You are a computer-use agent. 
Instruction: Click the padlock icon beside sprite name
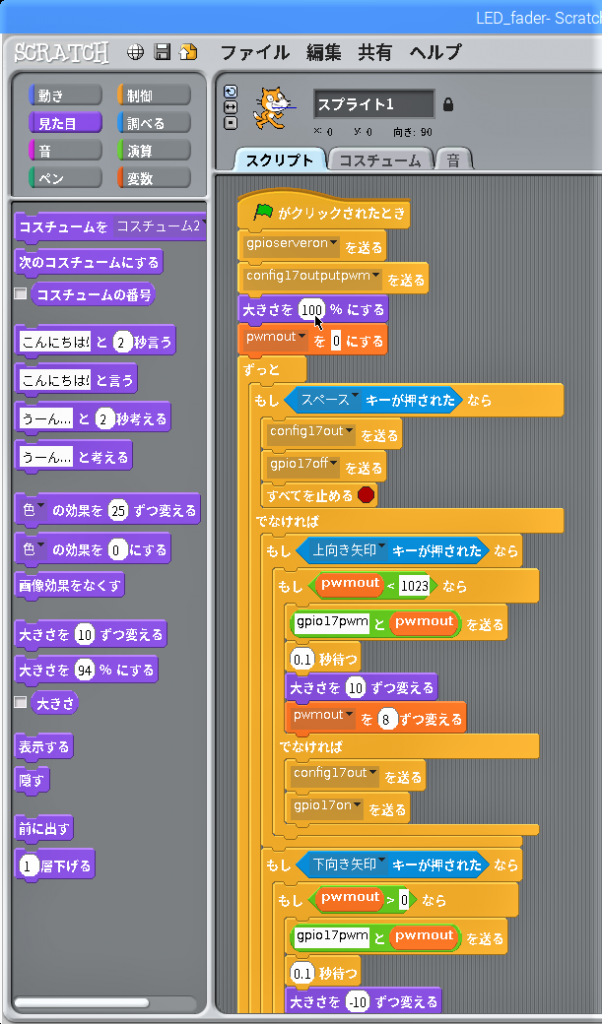point(448,104)
